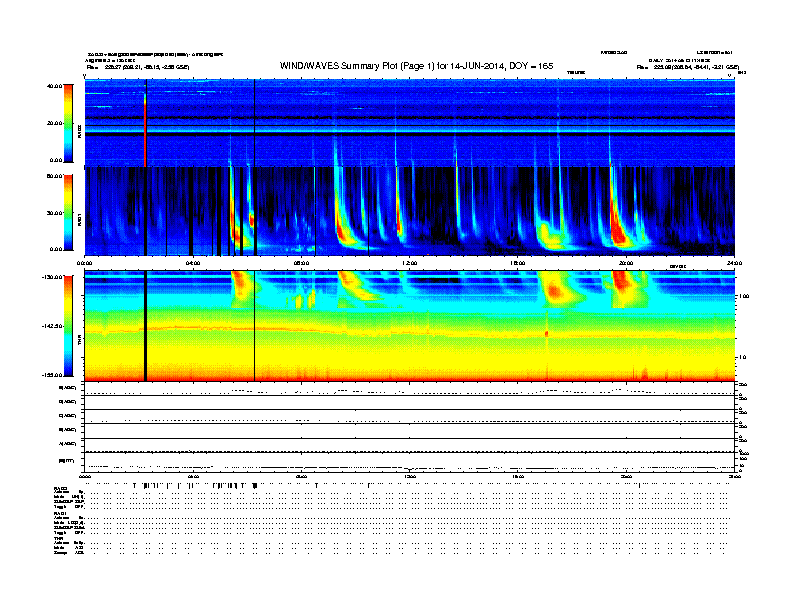Click the 10 tick on TNR right axis
Viewport: 792px width, 612px height.
pyautogui.click(x=742, y=357)
